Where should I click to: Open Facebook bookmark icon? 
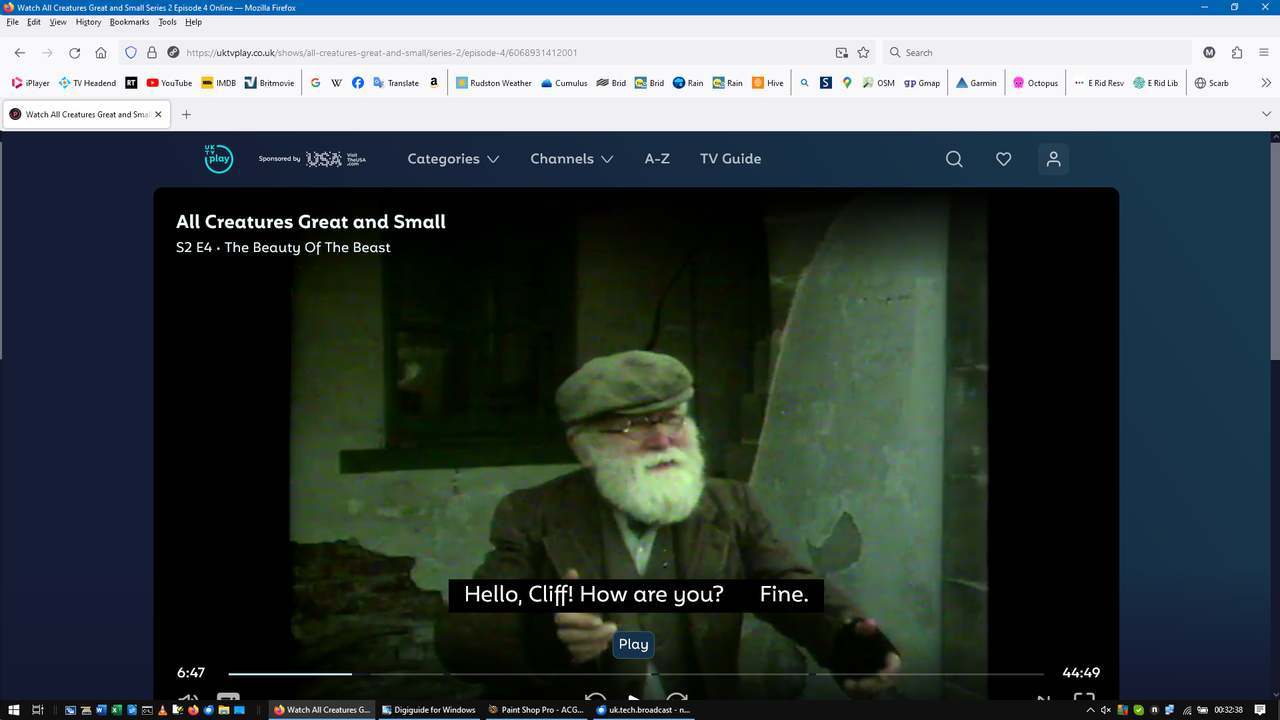tap(358, 83)
